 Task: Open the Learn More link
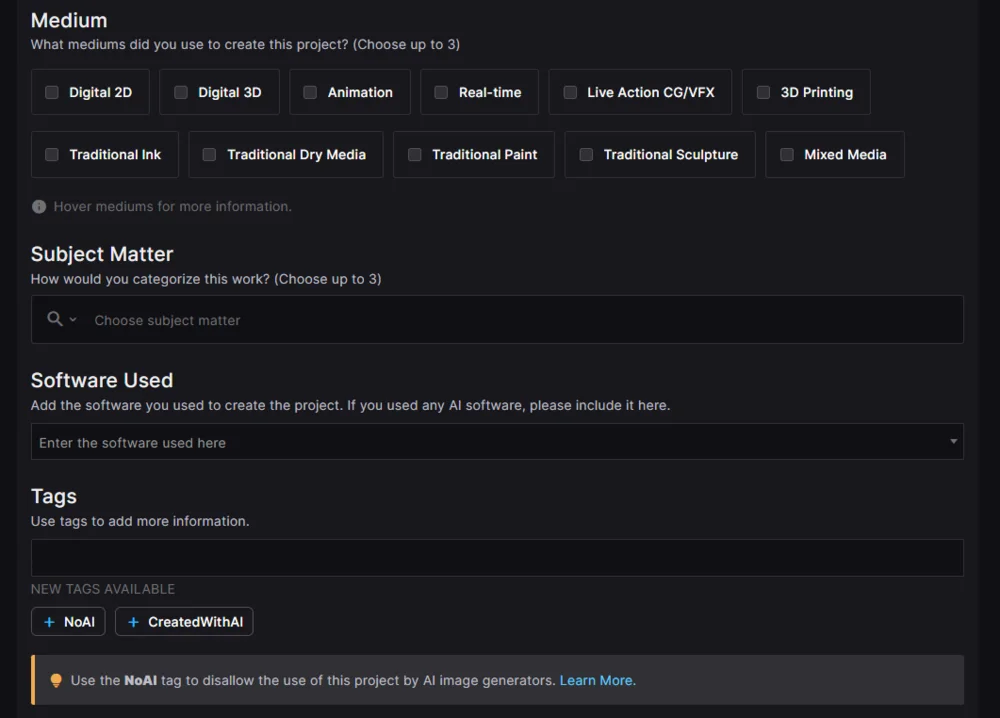pyautogui.click(x=597, y=680)
